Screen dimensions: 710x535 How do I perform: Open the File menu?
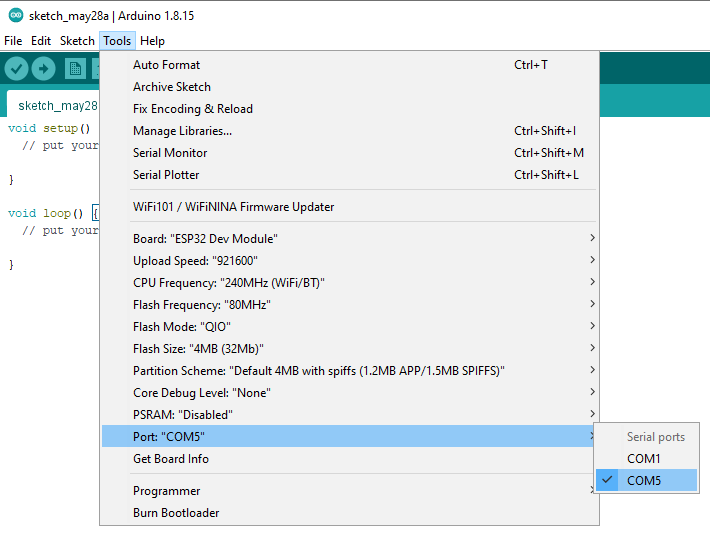13,41
